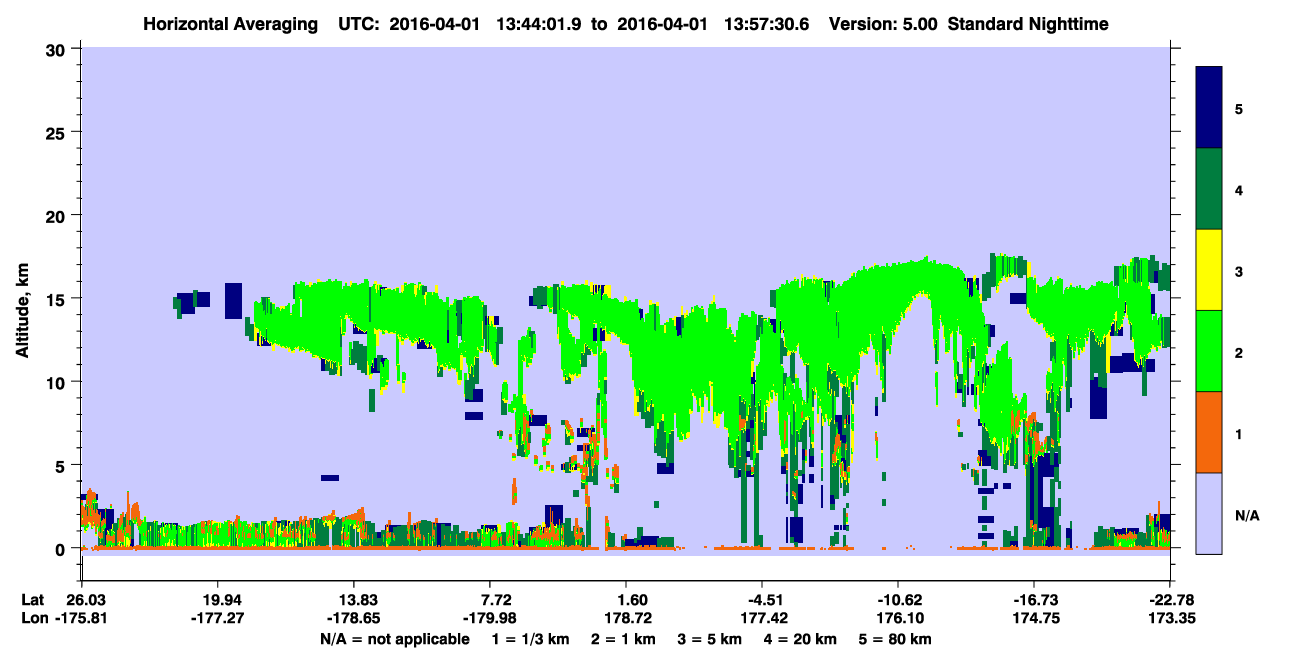The width and height of the screenshot is (1300, 667).
Task: Click the y-axis tick label 10
Action: (58, 382)
